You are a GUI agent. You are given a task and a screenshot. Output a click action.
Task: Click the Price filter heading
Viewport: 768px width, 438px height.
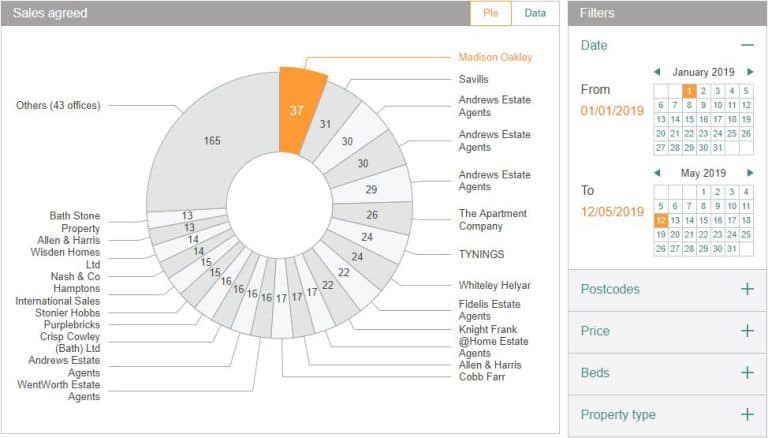coord(595,331)
